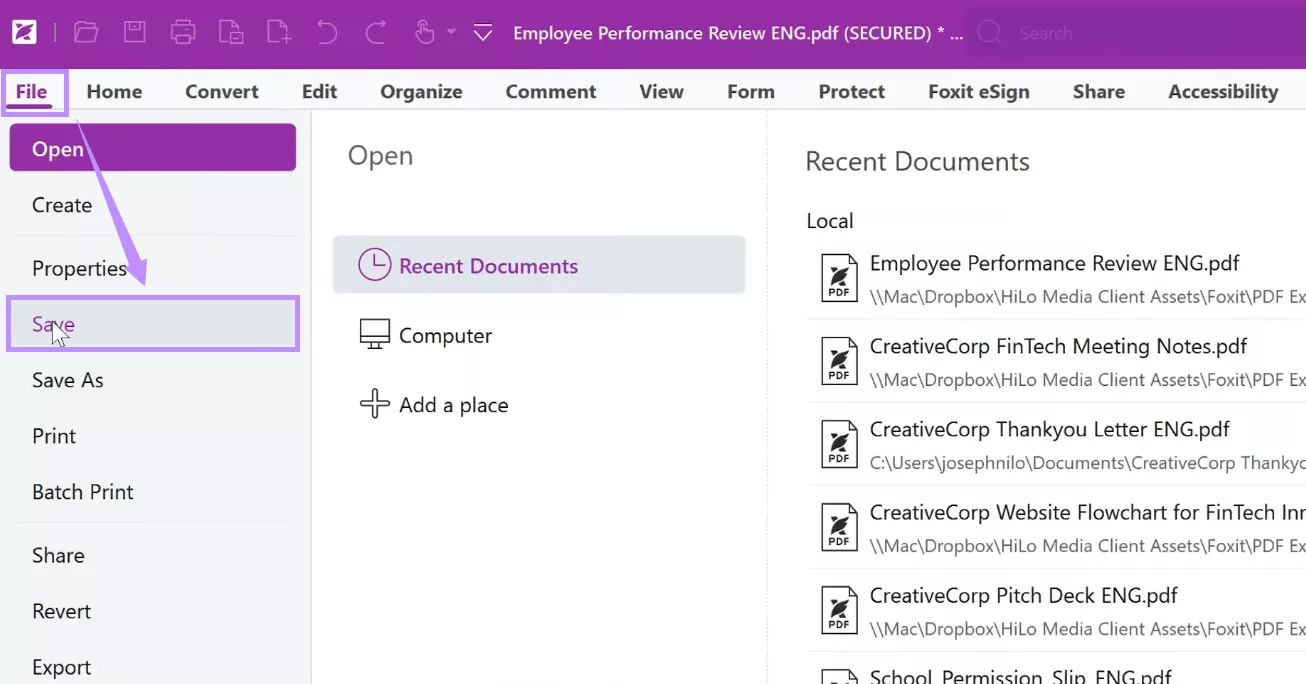Click the Print icon in quick access toolbar
The image size is (1306, 684).
pos(183,32)
